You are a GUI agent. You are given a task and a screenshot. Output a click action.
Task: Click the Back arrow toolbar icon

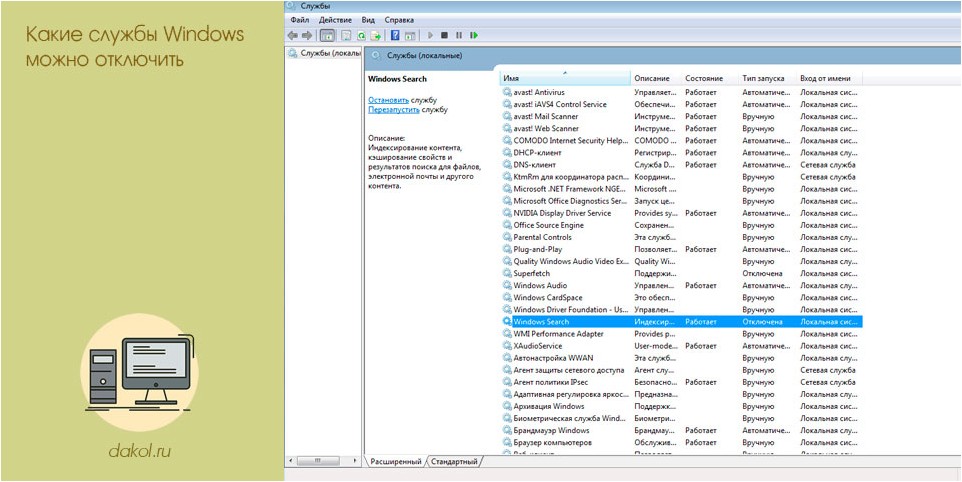tap(293, 36)
